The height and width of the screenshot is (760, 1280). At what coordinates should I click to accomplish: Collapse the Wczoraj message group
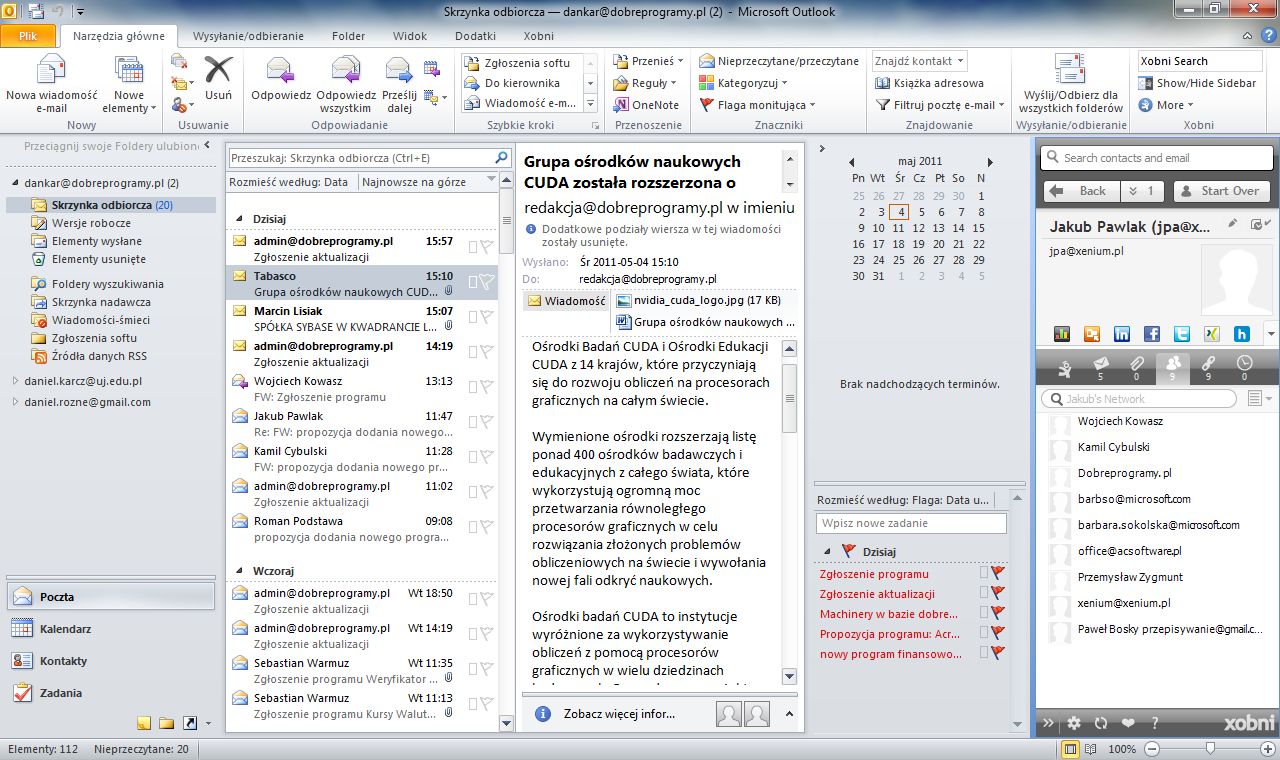coord(239,570)
